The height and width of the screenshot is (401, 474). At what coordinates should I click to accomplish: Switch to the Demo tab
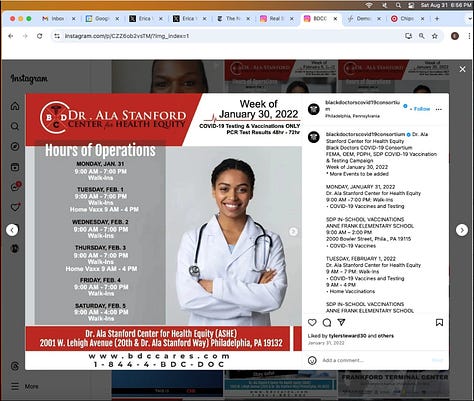[364, 19]
